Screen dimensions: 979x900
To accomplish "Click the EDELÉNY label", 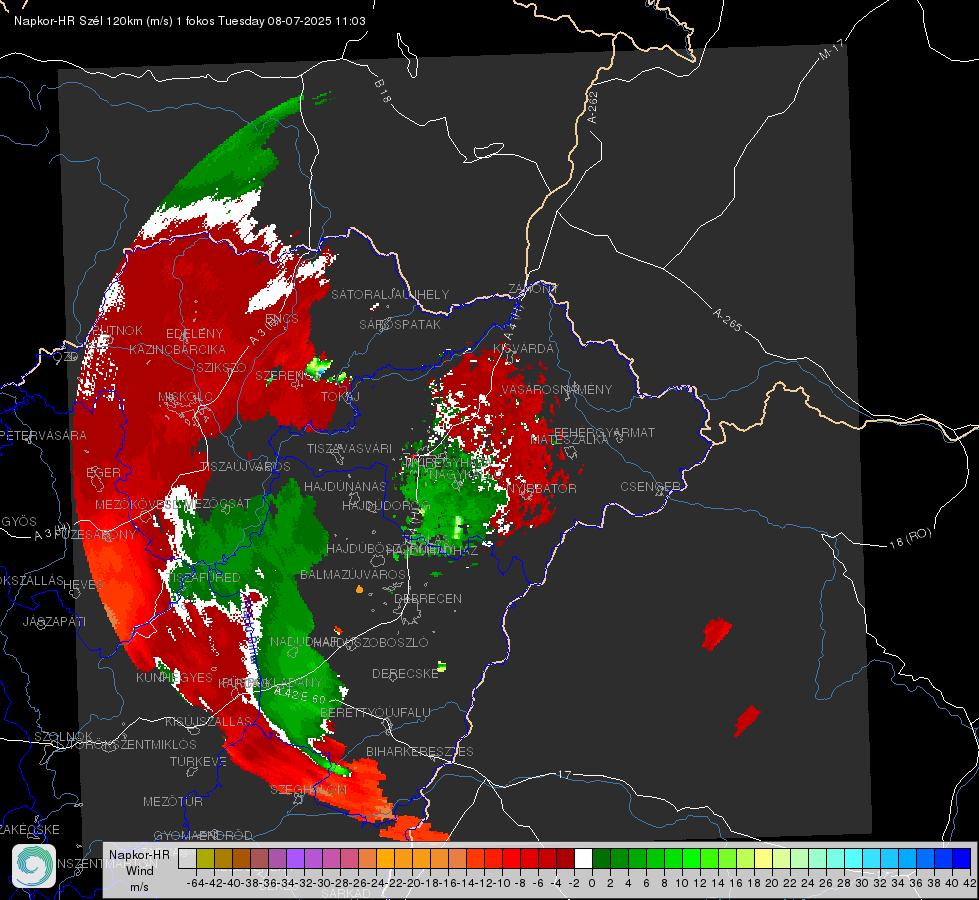I will click(x=194, y=334).
